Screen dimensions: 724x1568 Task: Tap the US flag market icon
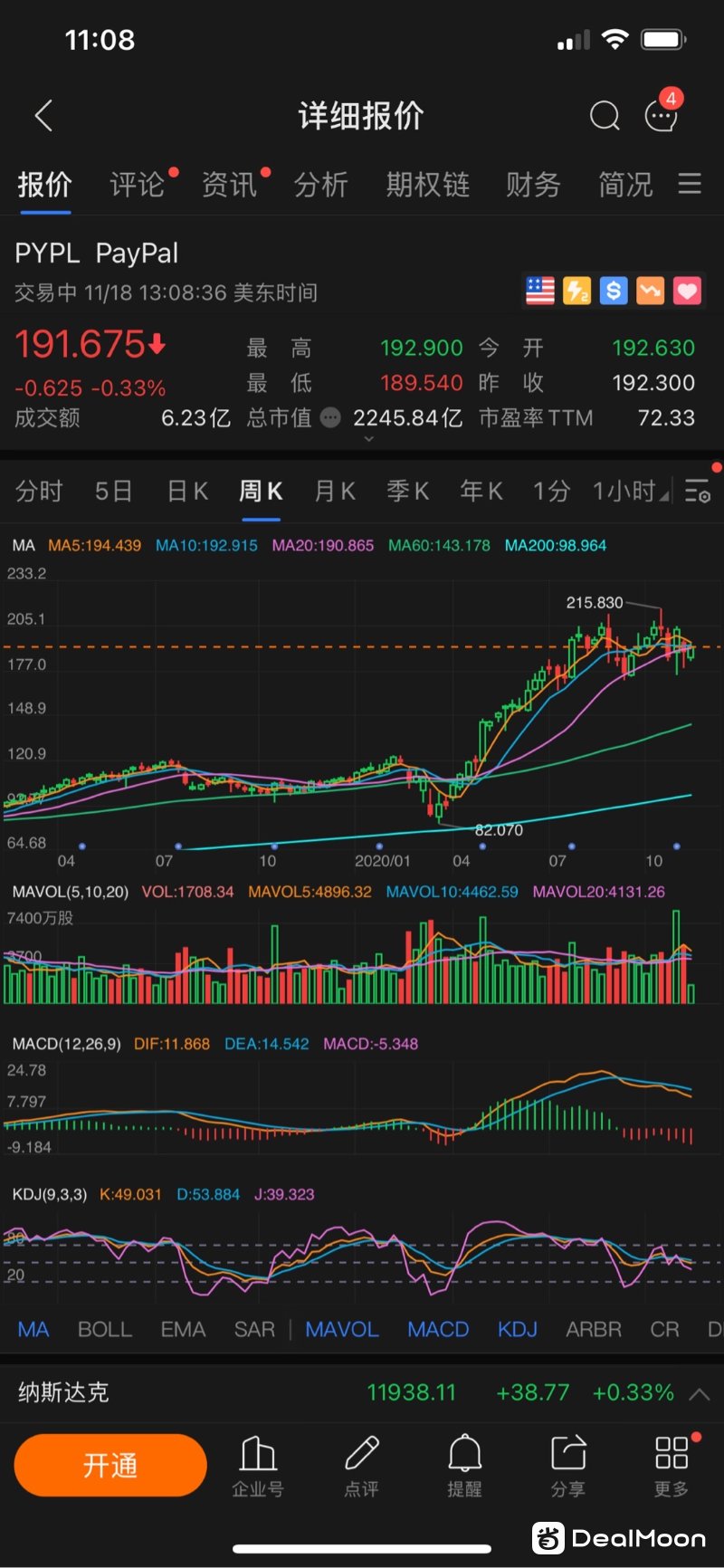(x=540, y=291)
